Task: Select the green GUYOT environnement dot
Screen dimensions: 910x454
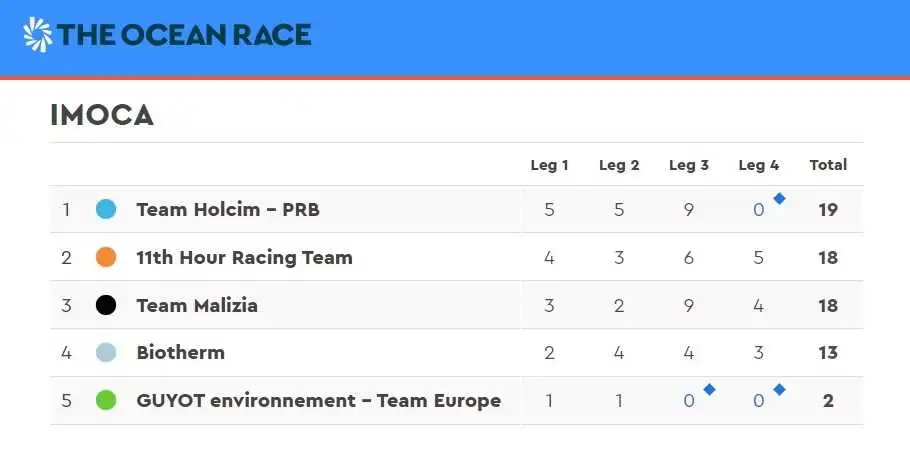Action: click(x=106, y=401)
